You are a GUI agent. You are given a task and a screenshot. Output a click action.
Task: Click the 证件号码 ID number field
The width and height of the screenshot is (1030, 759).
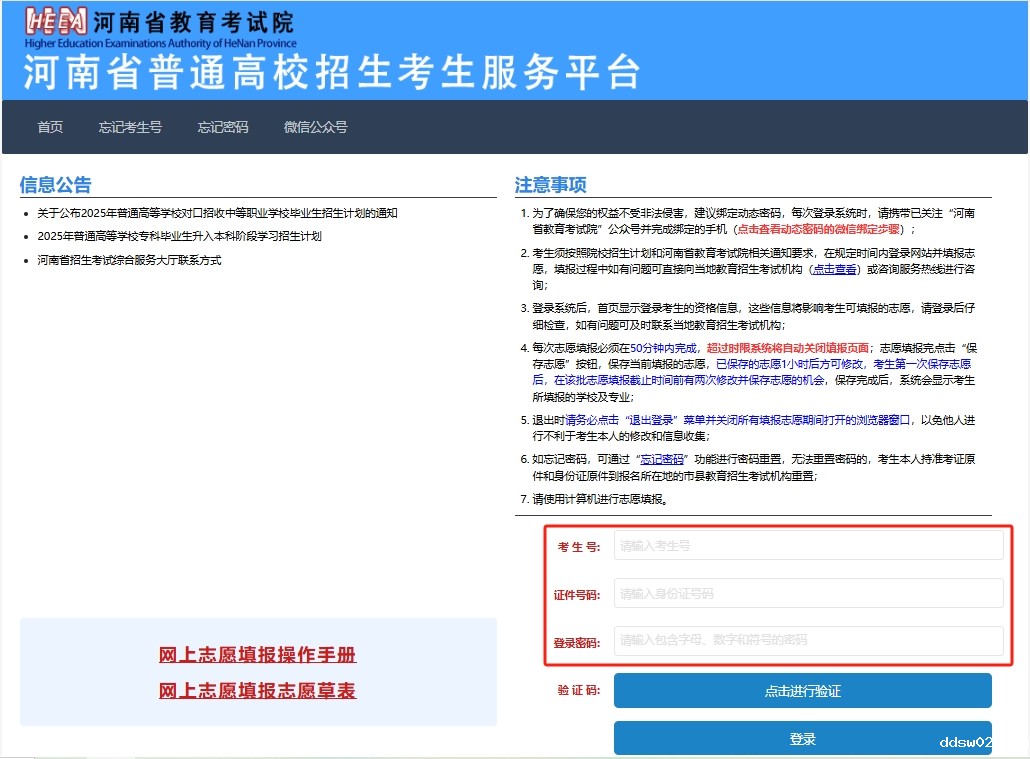808,593
